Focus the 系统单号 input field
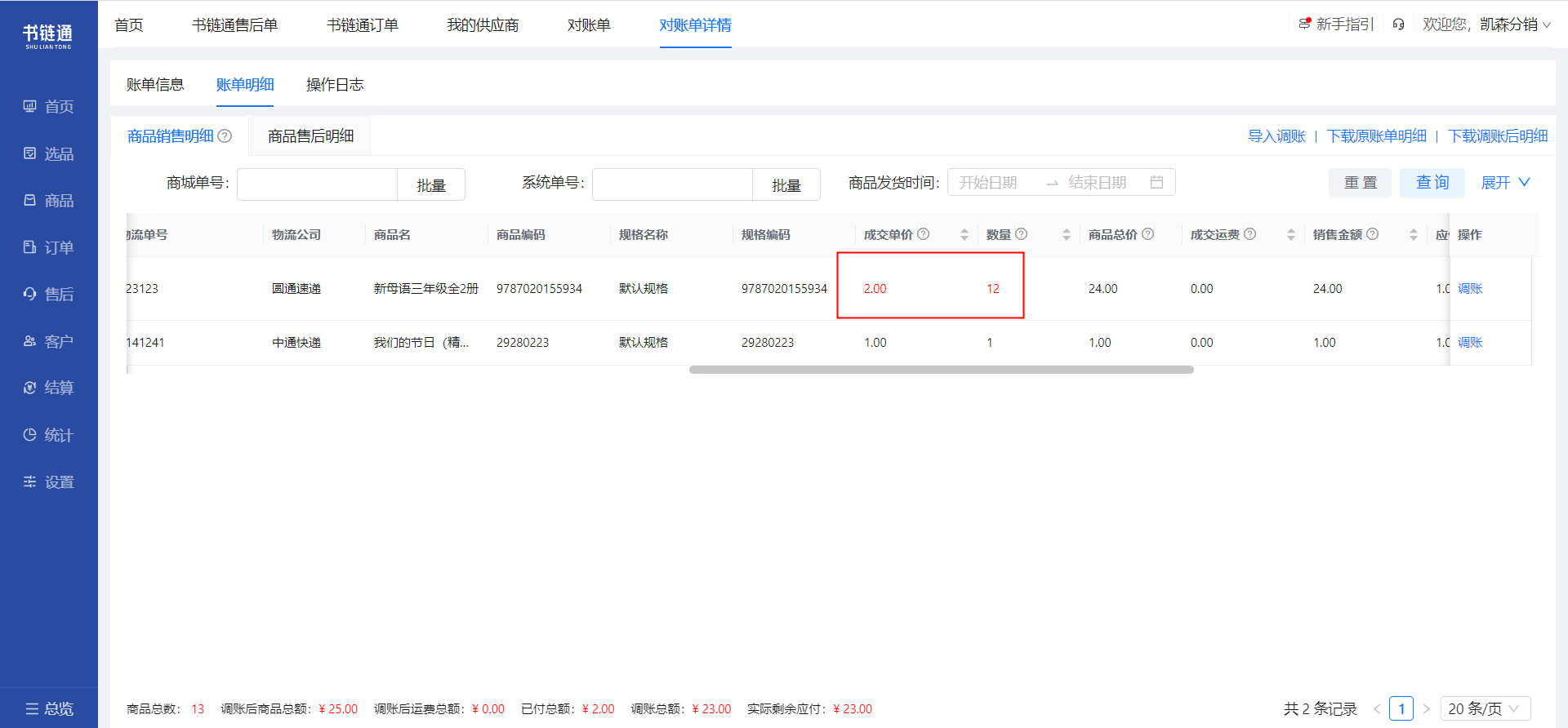Image resolution: width=1568 pixels, height=728 pixels. tap(672, 184)
